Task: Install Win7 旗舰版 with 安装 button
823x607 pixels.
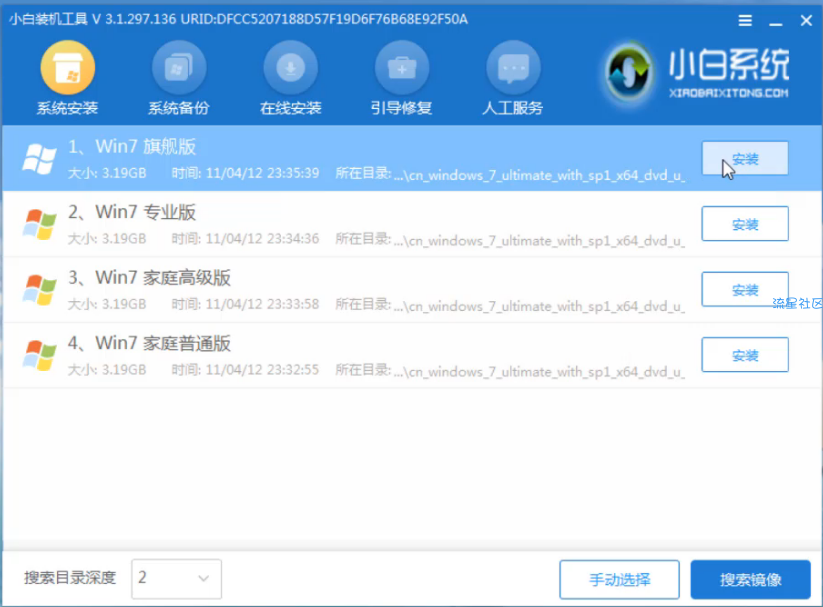Action: click(745, 158)
